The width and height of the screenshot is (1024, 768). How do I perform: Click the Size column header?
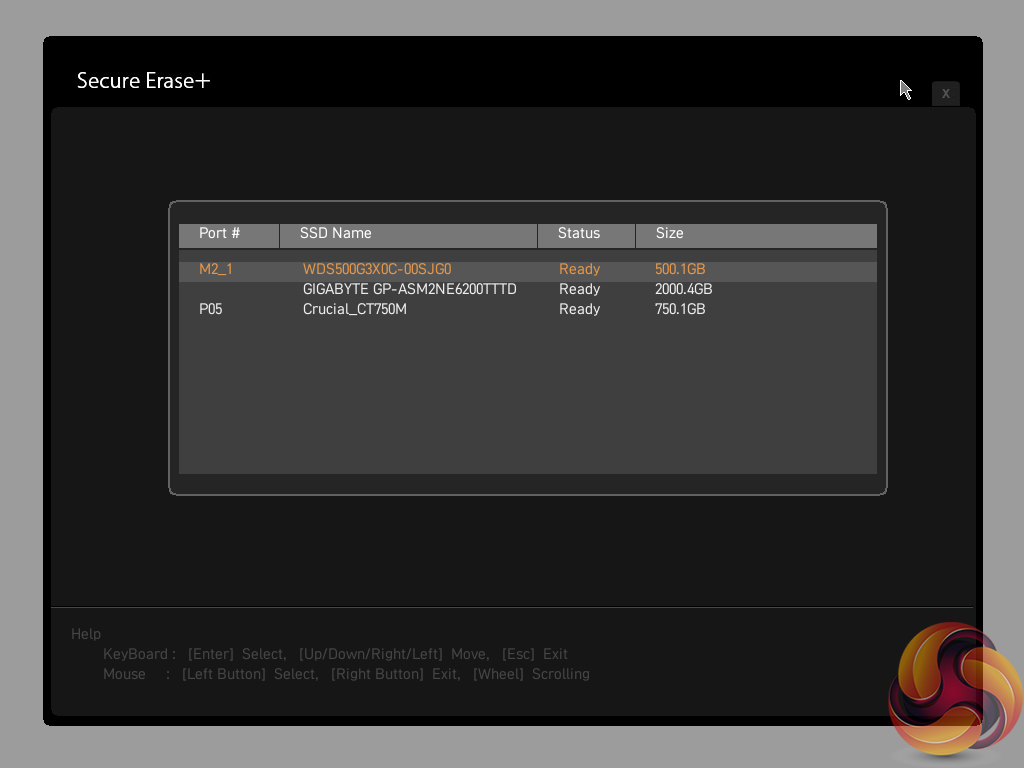coord(756,235)
